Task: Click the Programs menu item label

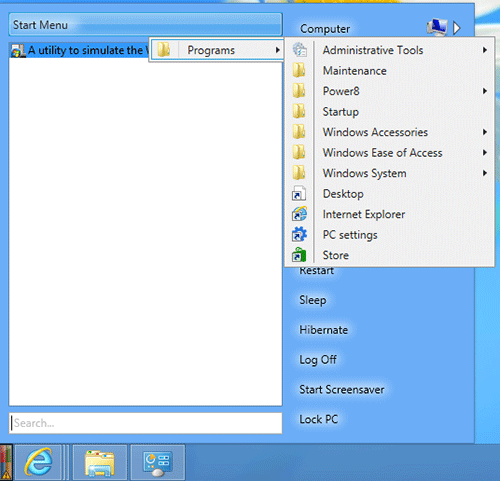Action: coord(211,50)
